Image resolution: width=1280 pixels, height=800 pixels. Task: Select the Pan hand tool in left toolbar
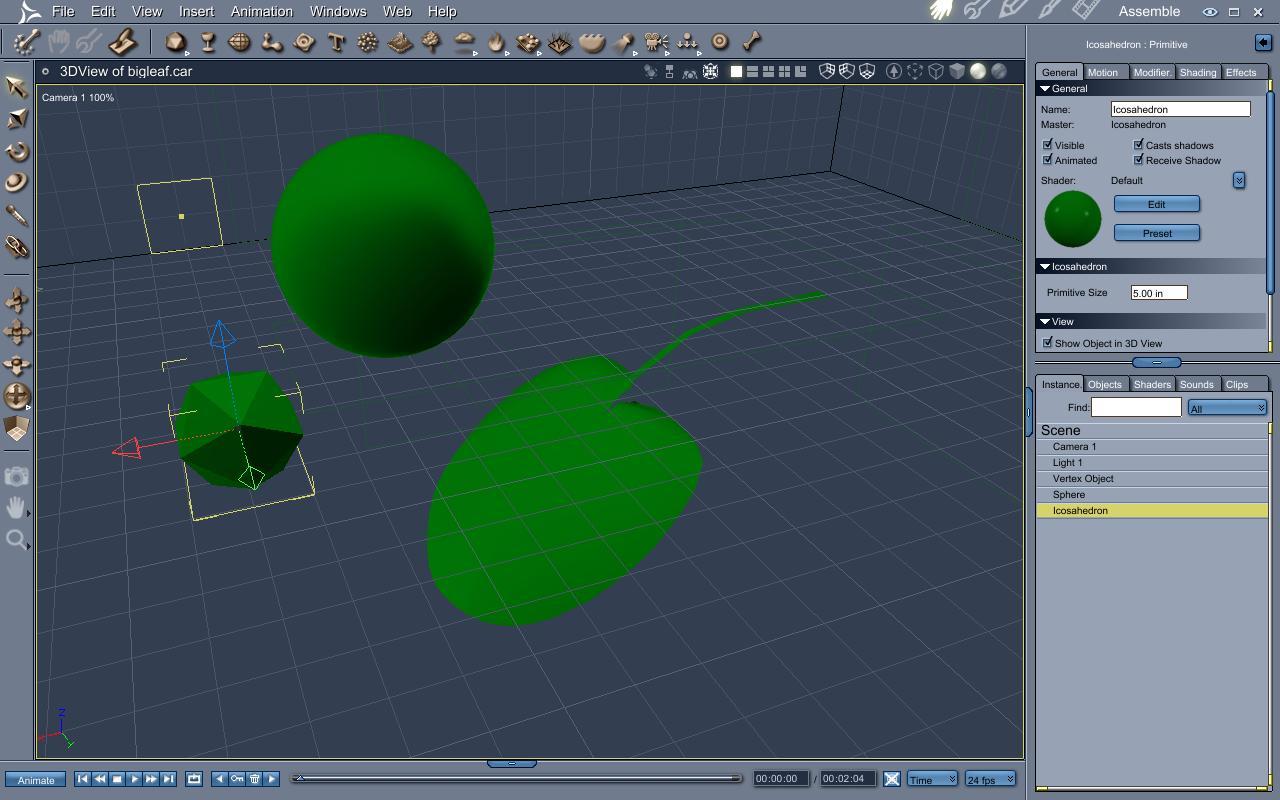coord(16,508)
